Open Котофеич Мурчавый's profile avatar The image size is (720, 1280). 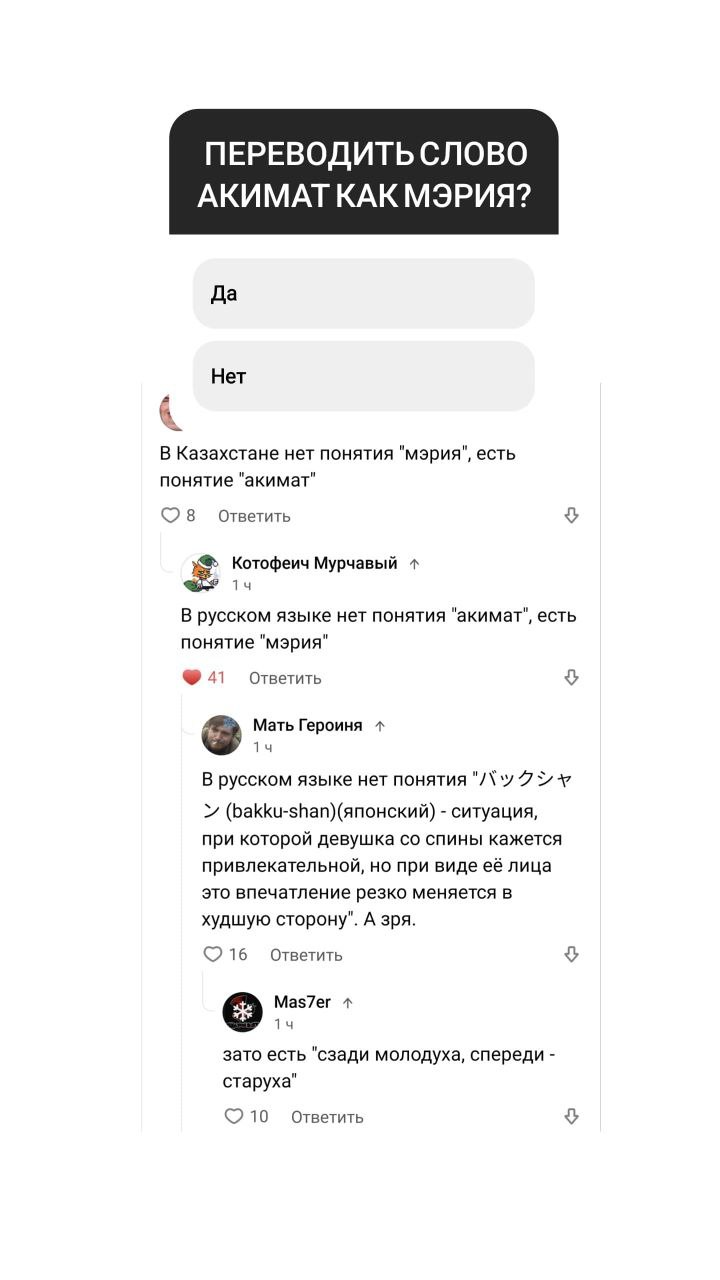point(201,573)
